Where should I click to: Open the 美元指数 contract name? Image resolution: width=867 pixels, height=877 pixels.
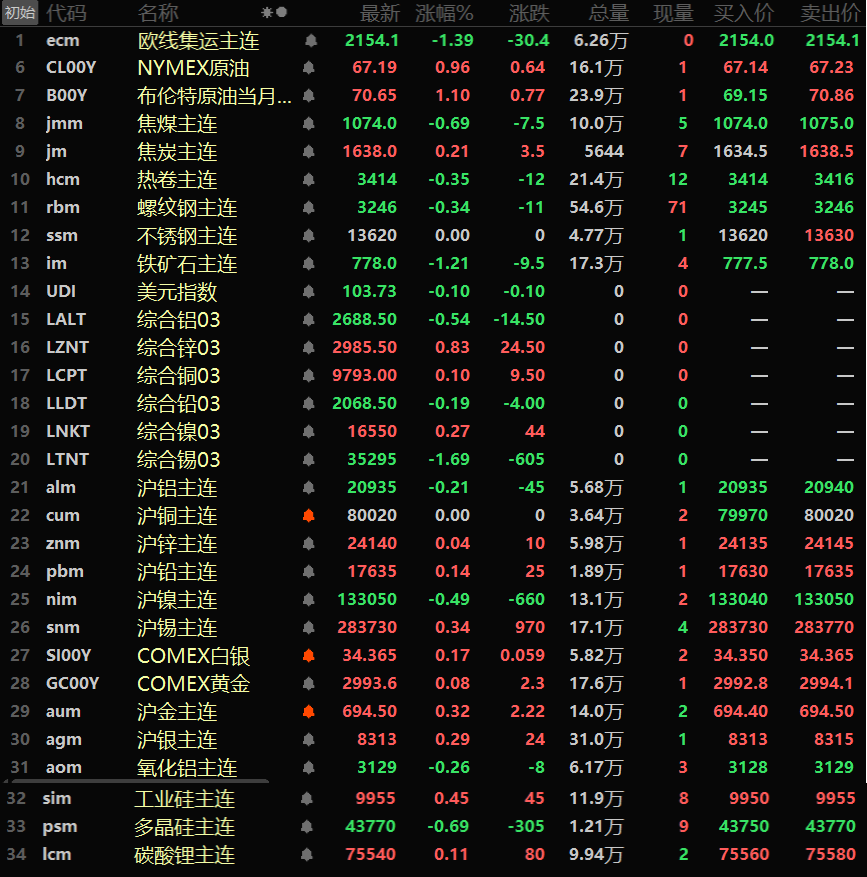pos(177,292)
